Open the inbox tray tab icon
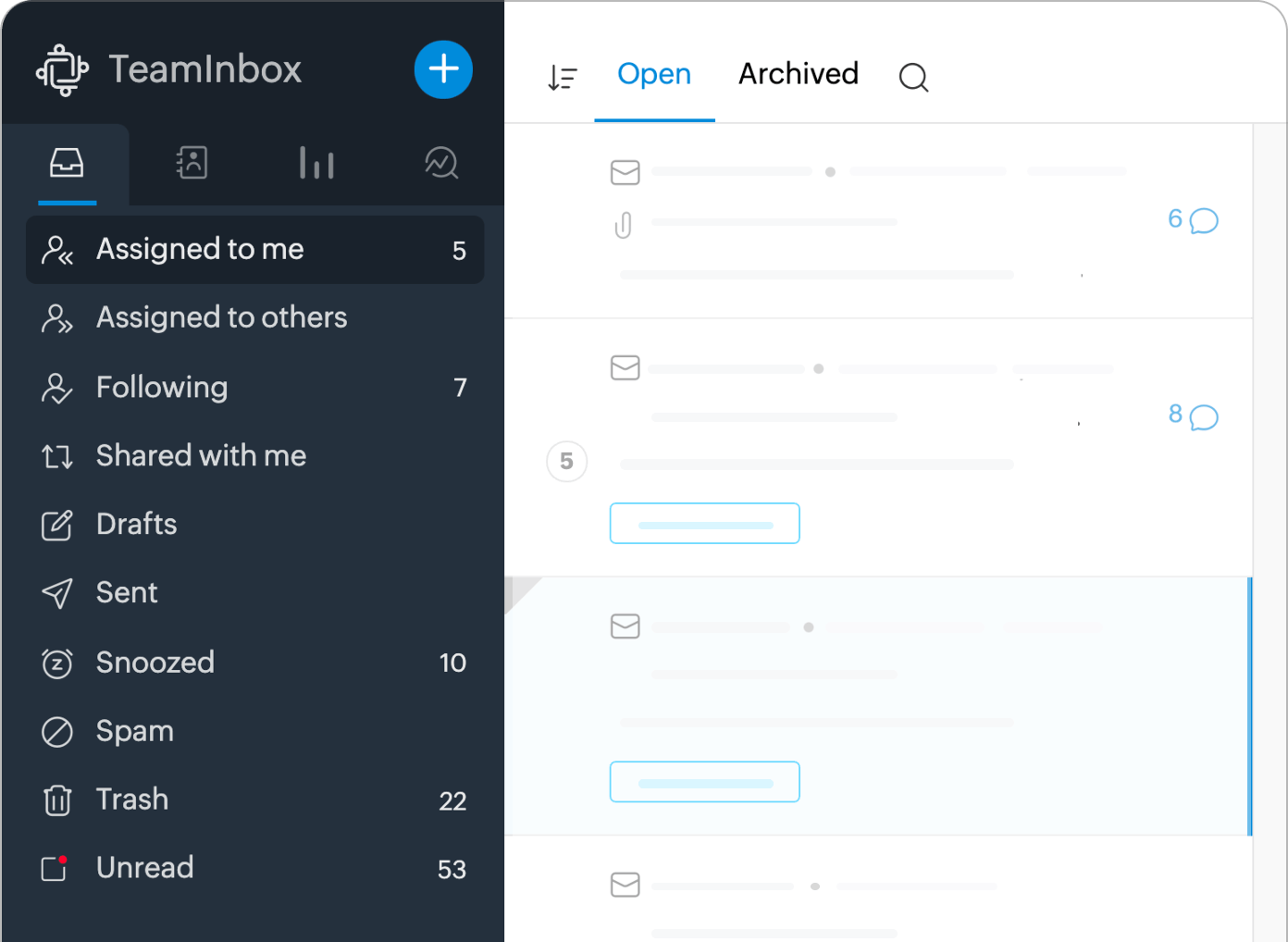 (67, 164)
